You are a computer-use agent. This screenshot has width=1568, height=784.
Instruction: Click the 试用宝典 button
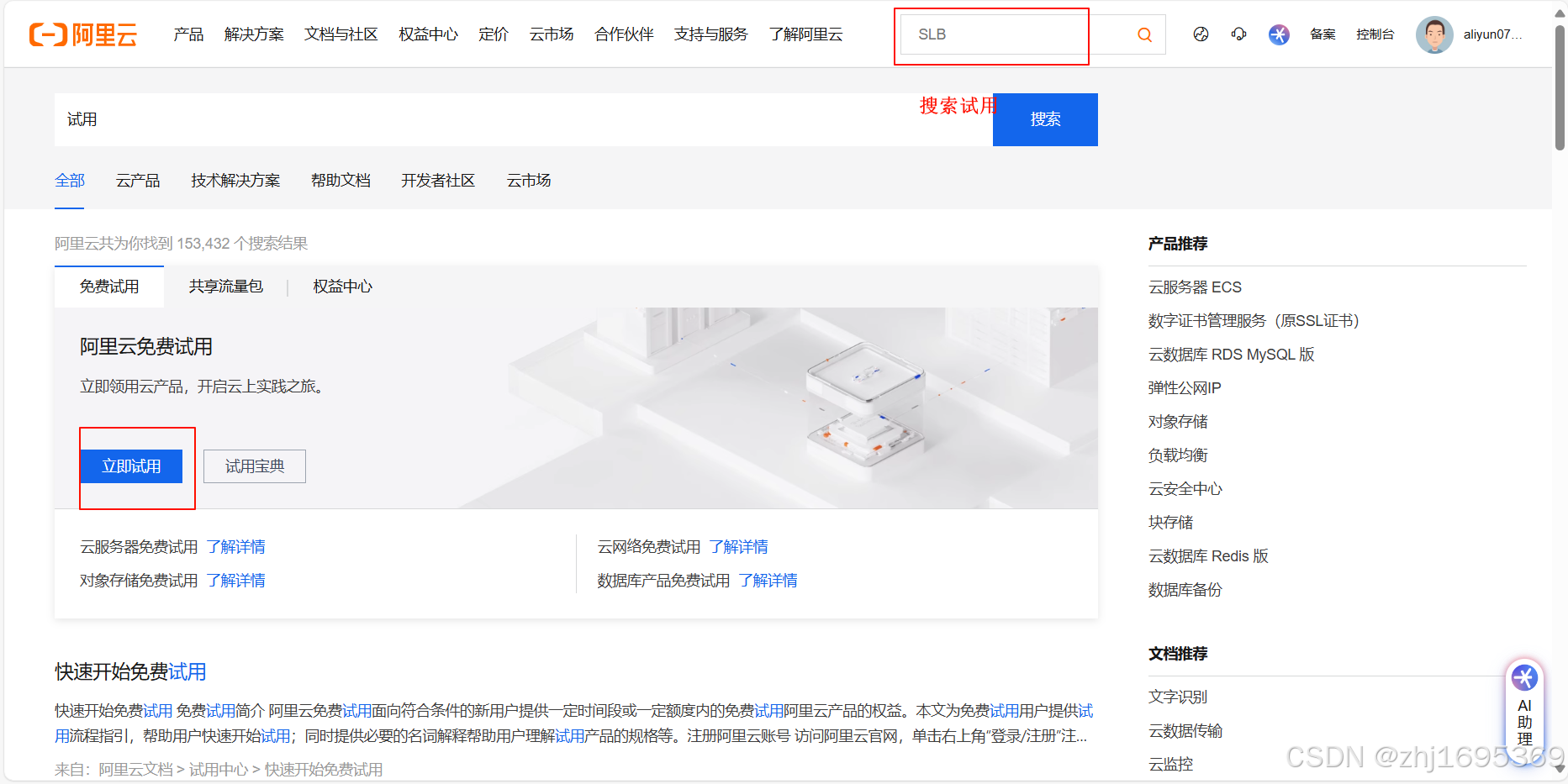255,466
